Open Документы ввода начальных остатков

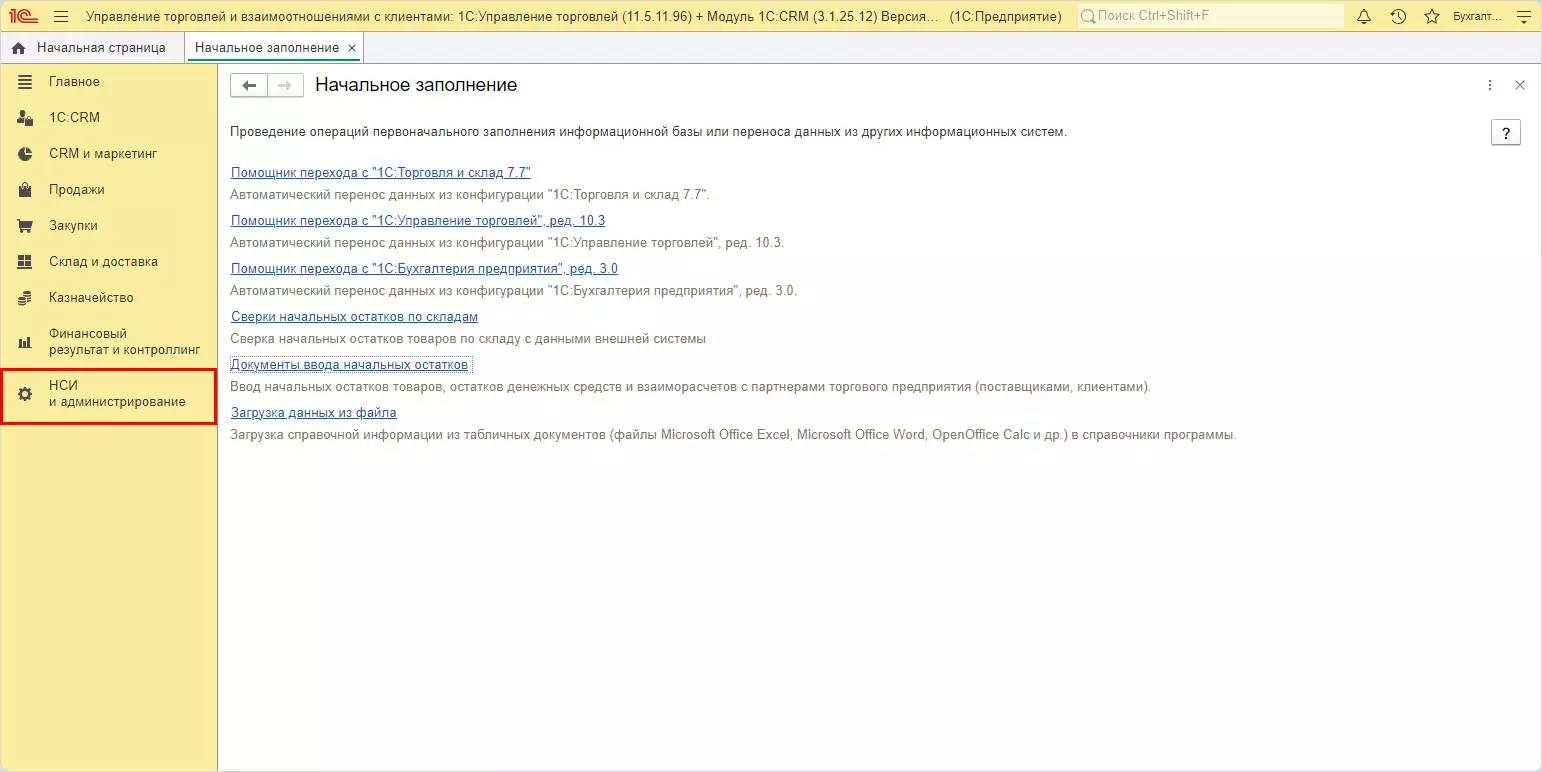(x=350, y=364)
